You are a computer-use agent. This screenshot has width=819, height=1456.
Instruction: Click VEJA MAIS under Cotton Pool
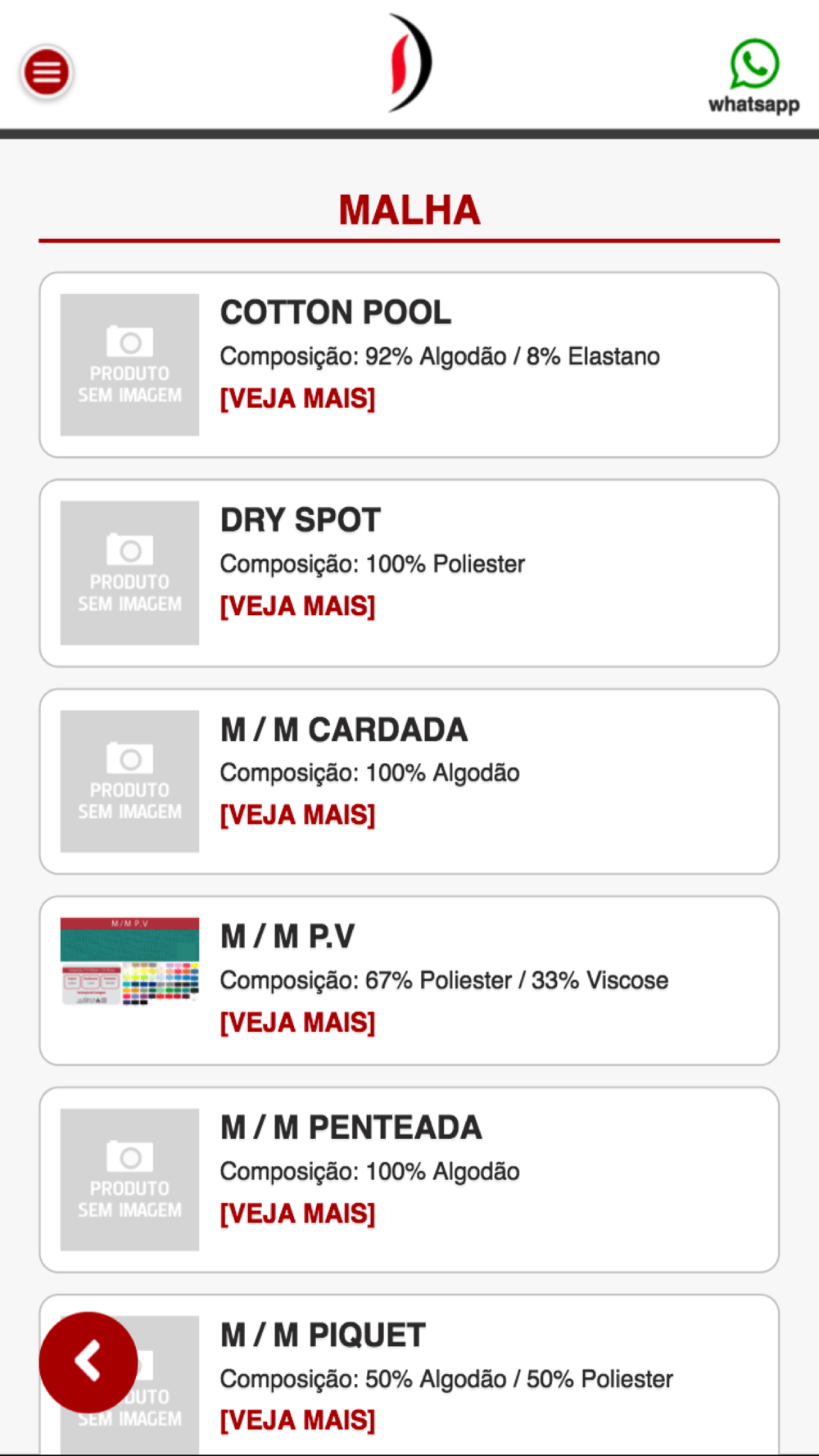[297, 399]
